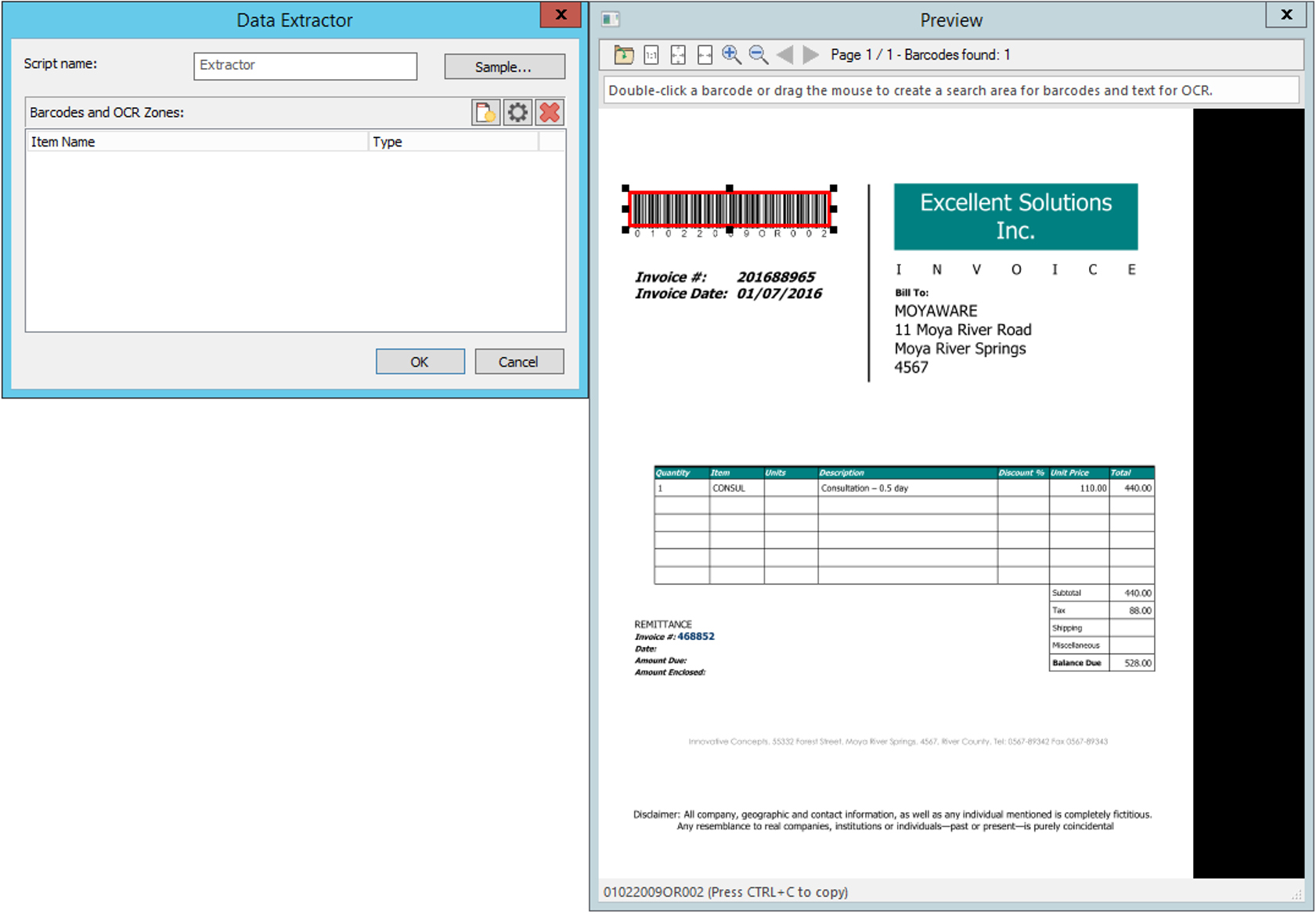Add a new barcode or OCR item

[485, 112]
